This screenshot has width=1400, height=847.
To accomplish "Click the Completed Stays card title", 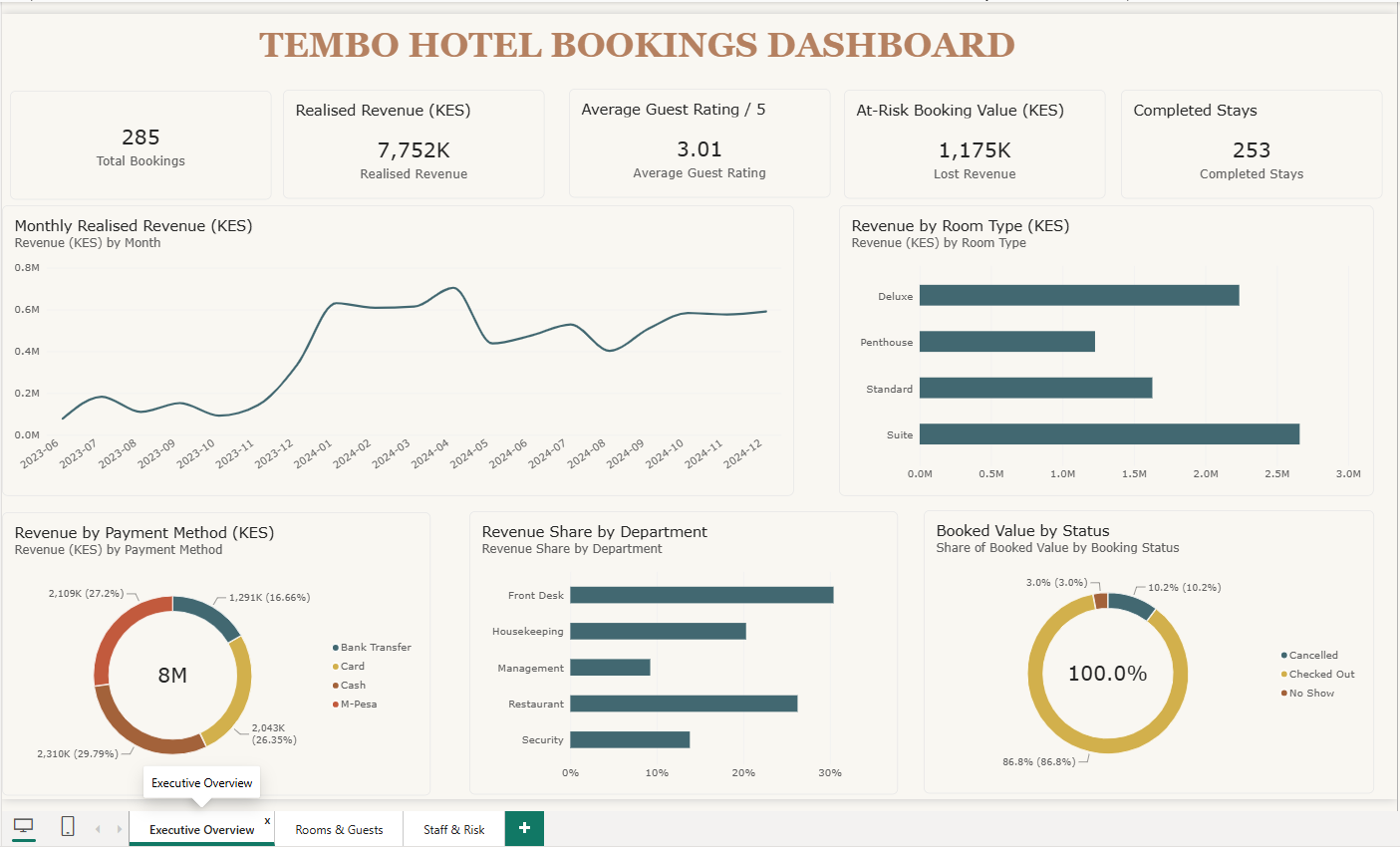I will coord(1195,111).
